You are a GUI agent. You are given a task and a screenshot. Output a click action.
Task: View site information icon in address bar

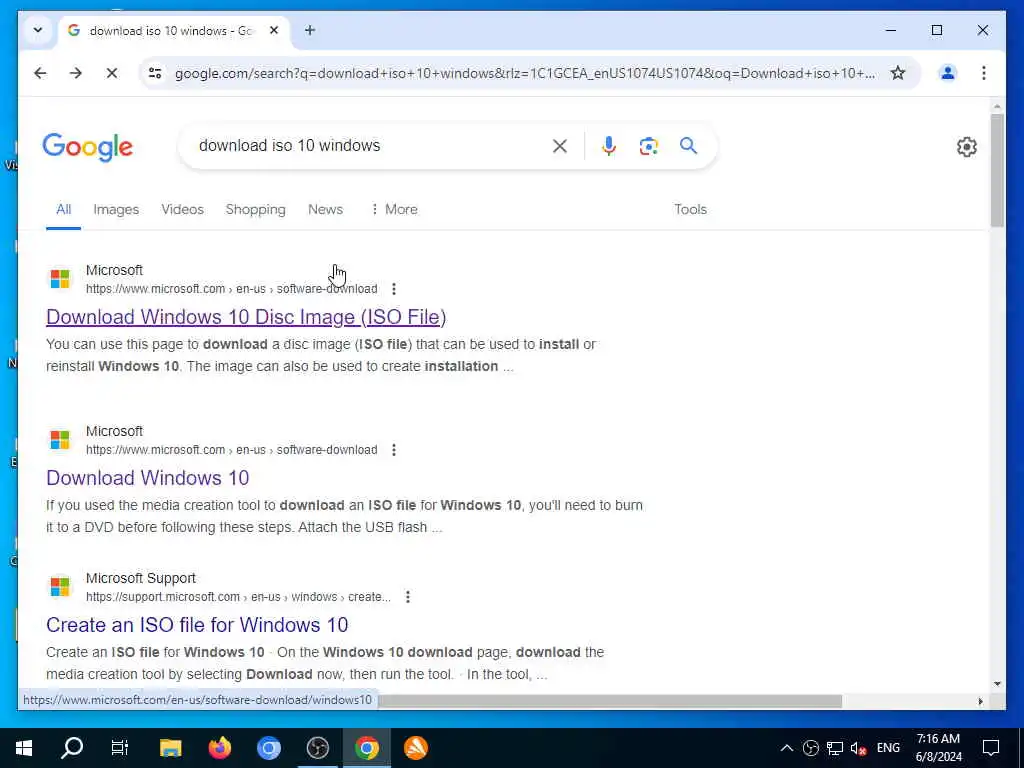[155, 72]
